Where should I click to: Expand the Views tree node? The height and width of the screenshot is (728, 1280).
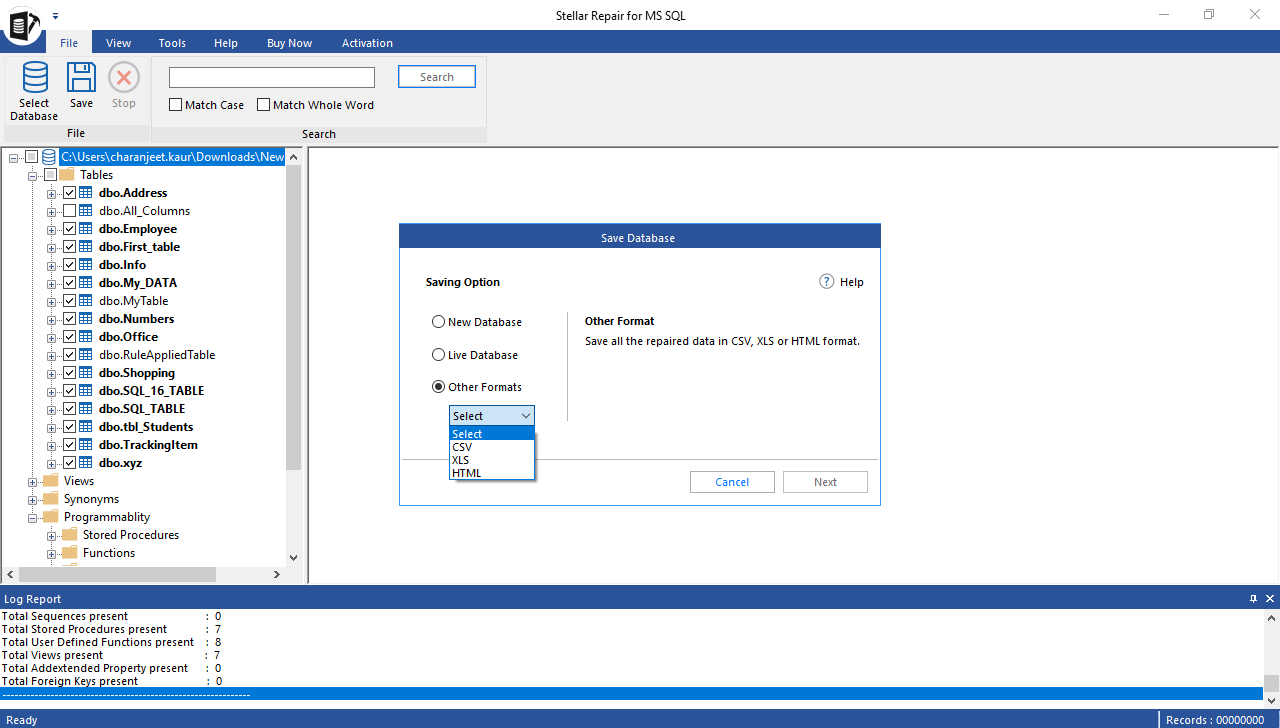[33, 481]
